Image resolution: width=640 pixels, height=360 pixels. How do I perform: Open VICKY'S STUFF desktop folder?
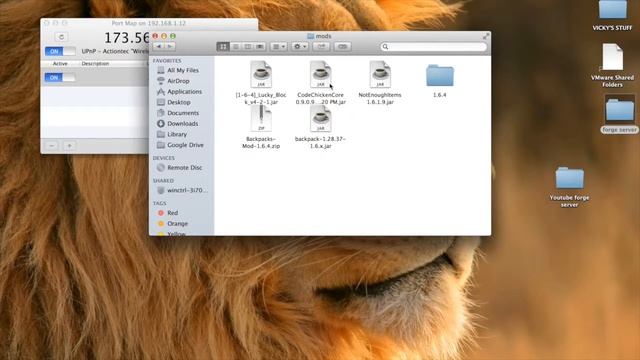pos(612,10)
